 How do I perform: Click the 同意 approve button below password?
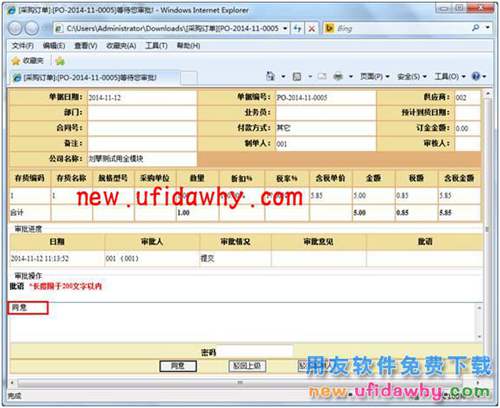(x=178, y=366)
